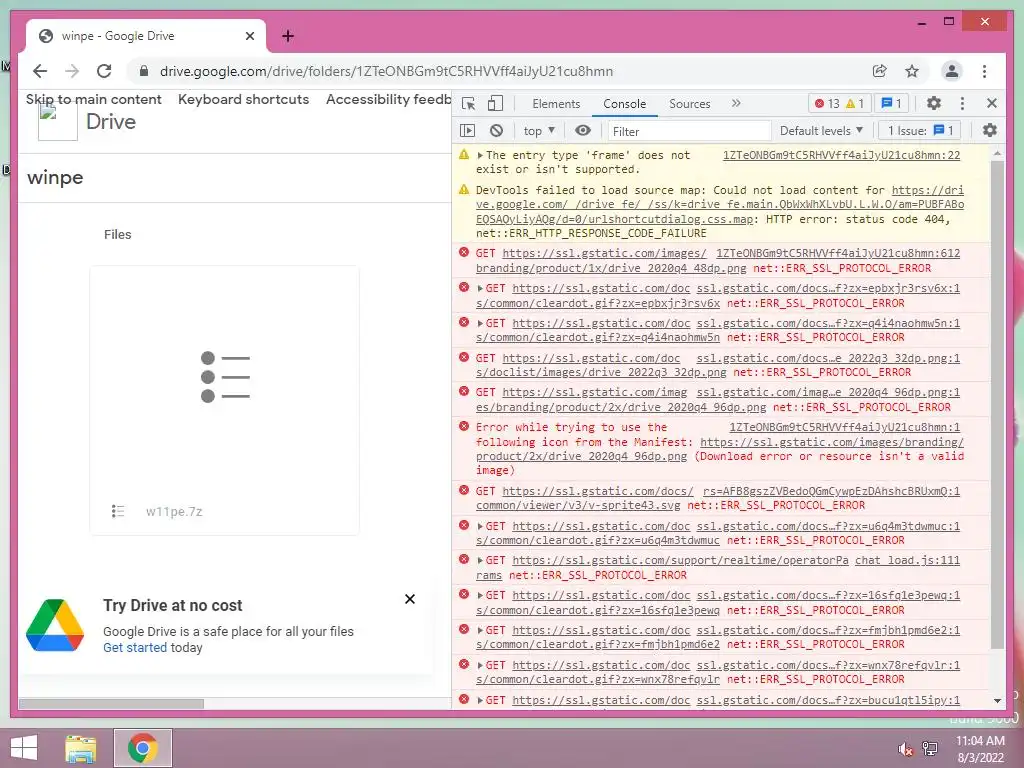
Task: Click the drive_2022q3_32dp.png source link
Action: point(828,358)
